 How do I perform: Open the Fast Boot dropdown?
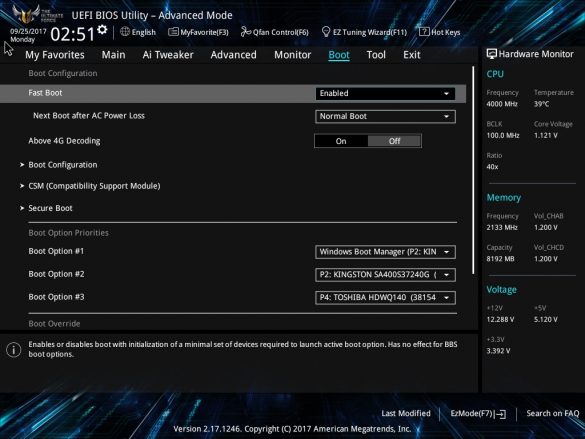click(385, 93)
